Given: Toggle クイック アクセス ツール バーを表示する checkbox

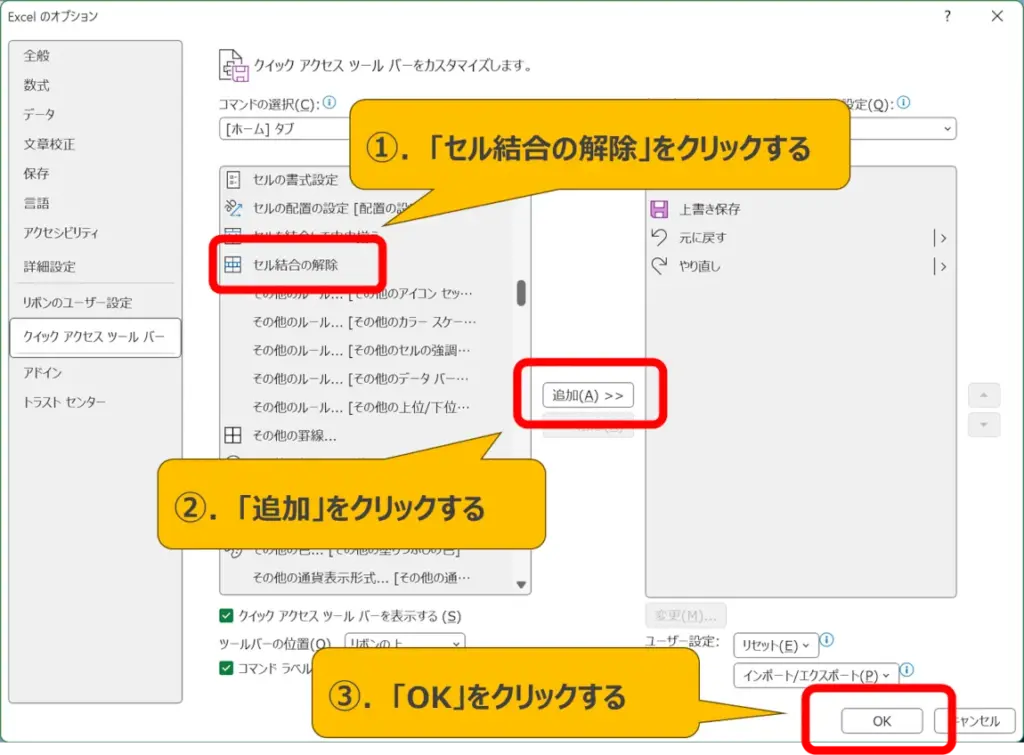Looking at the screenshot, I should coord(226,616).
